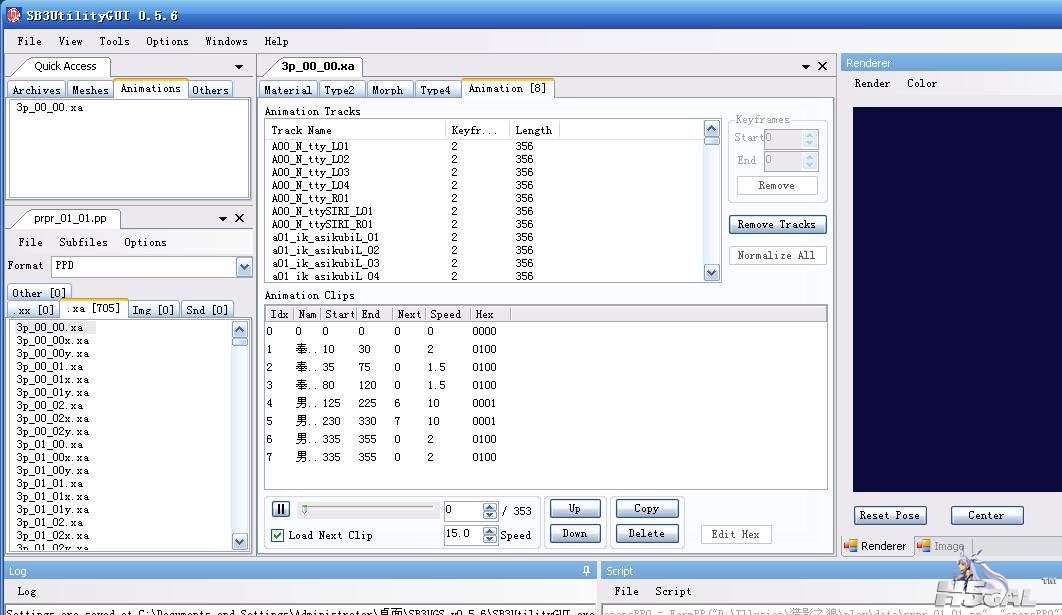Open the Material tab
Image resolution: width=1062 pixels, height=615 pixels.
coord(287,90)
